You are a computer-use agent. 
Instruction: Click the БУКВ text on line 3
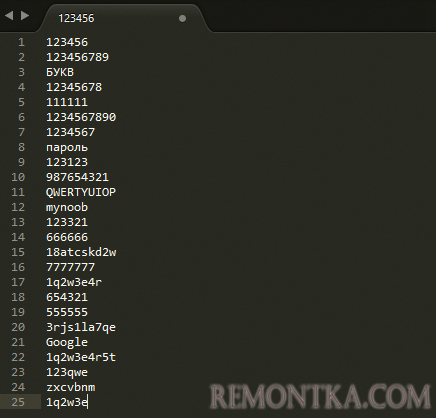point(60,72)
